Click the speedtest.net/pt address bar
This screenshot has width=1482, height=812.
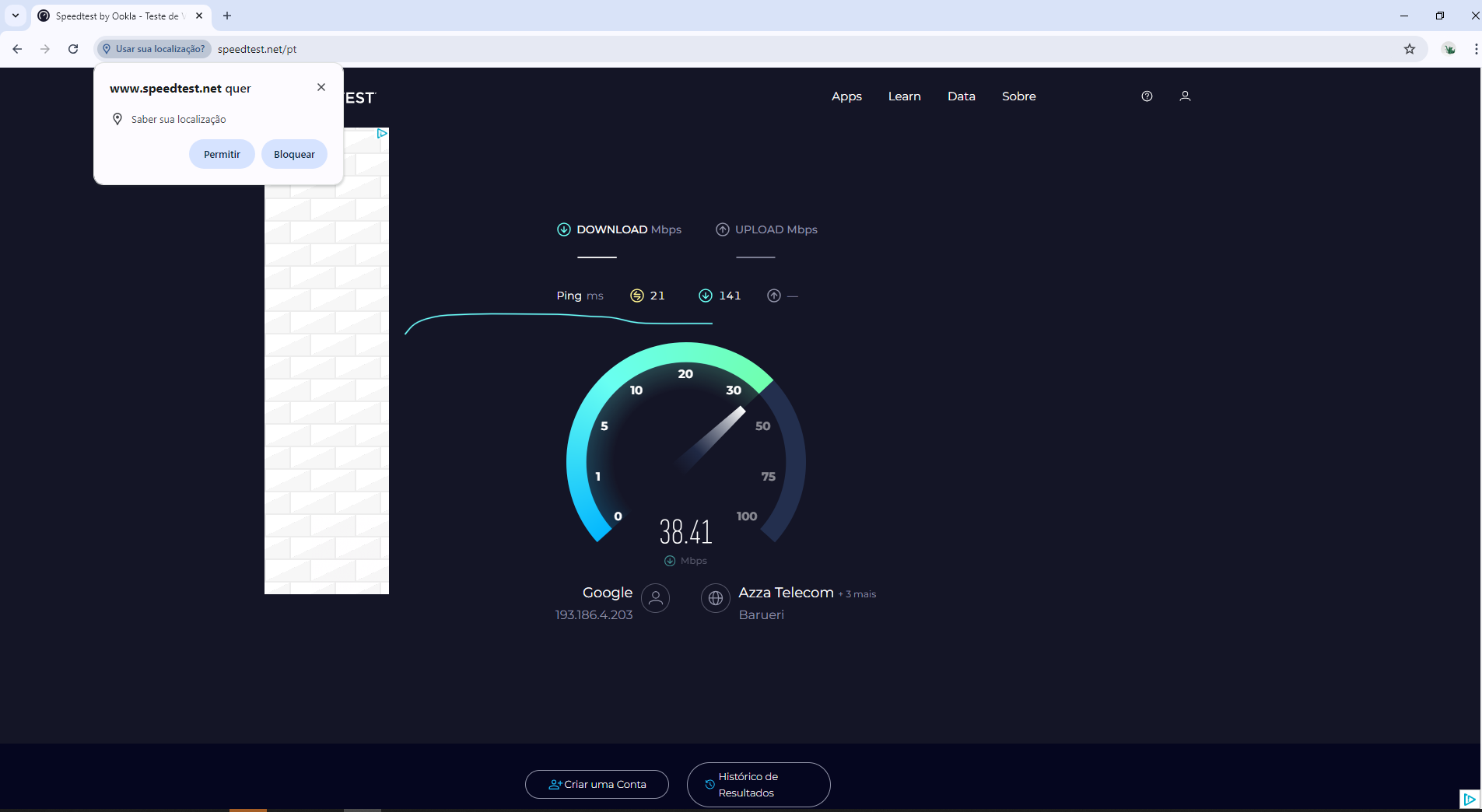point(258,49)
